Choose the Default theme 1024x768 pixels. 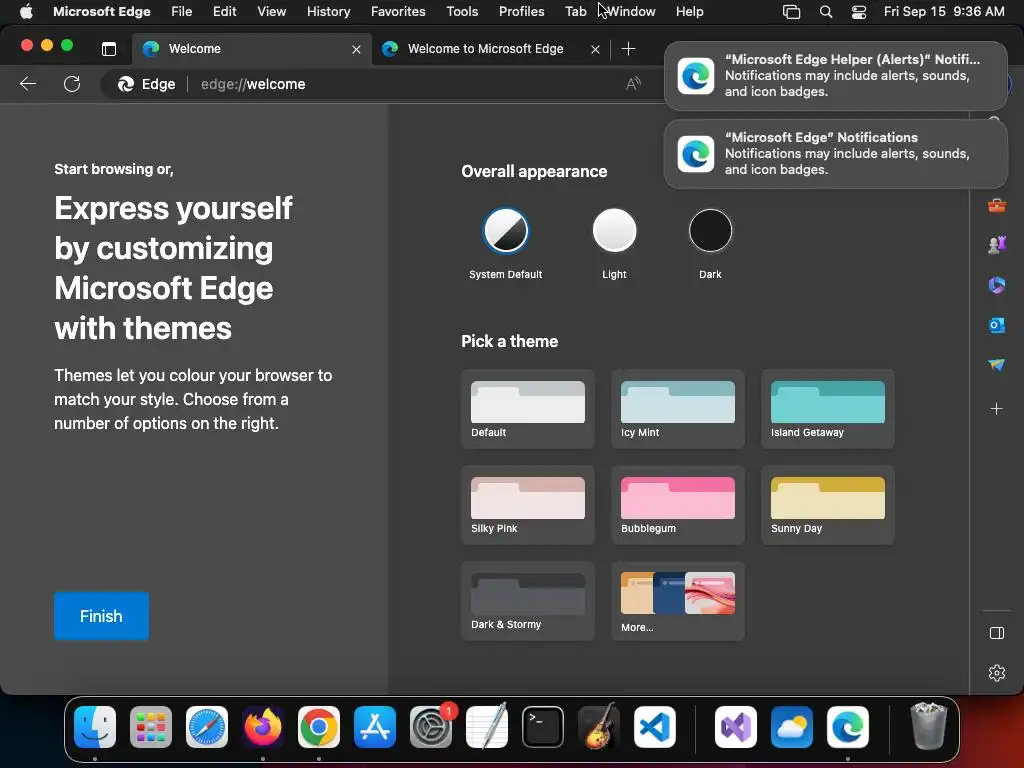(528, 409)
